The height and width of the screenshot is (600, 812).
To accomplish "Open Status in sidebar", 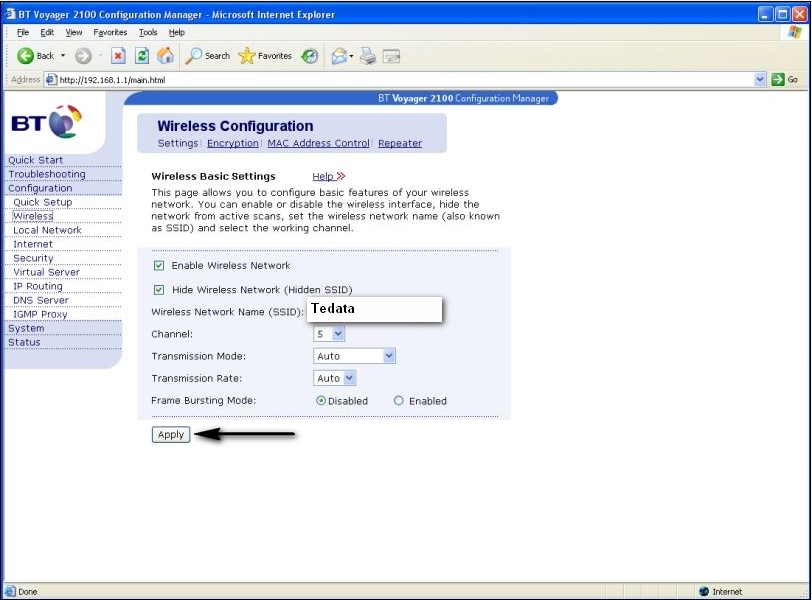I will point(24,342).
